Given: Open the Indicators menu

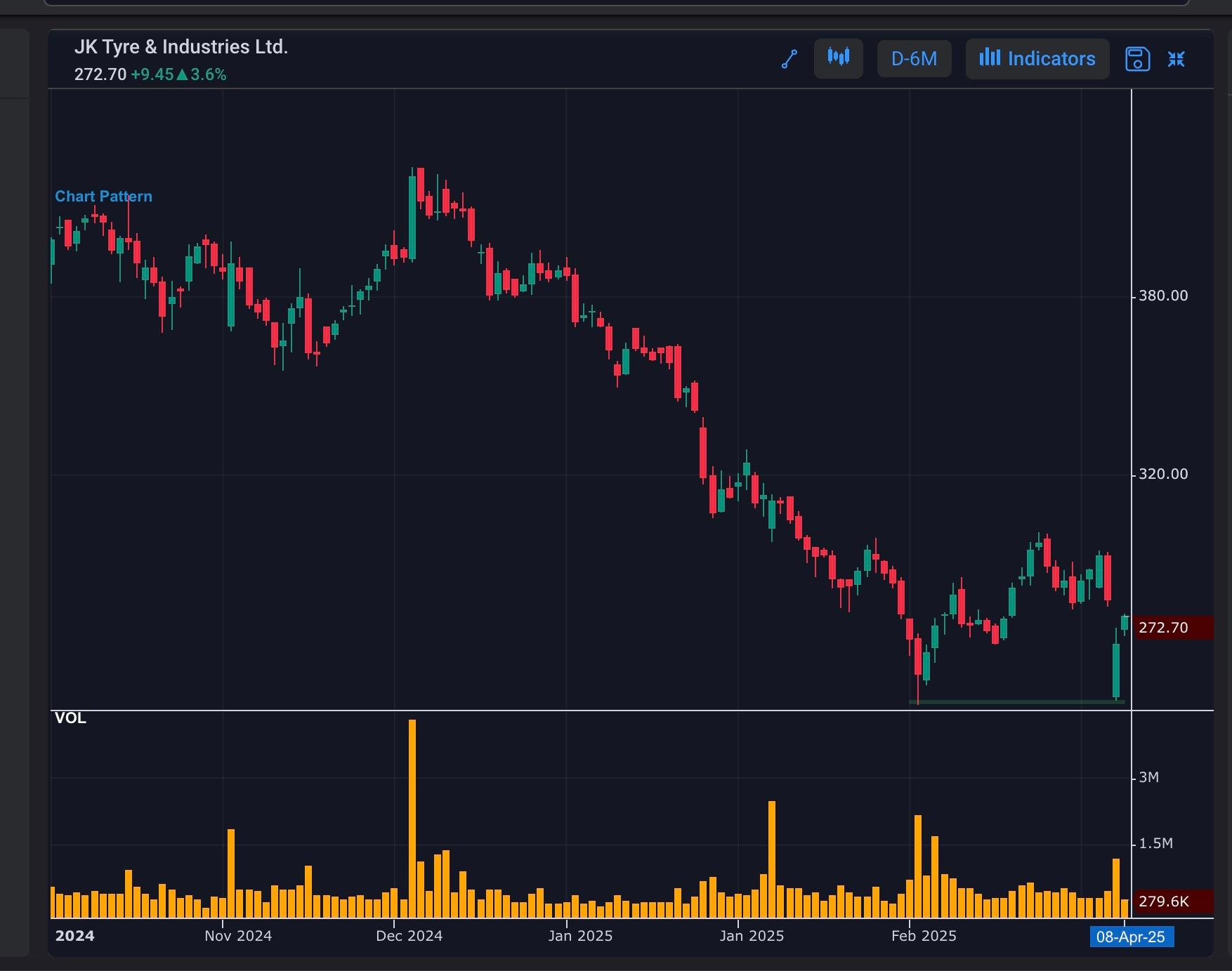Looking at the screenshot, I should [1037, 58].
